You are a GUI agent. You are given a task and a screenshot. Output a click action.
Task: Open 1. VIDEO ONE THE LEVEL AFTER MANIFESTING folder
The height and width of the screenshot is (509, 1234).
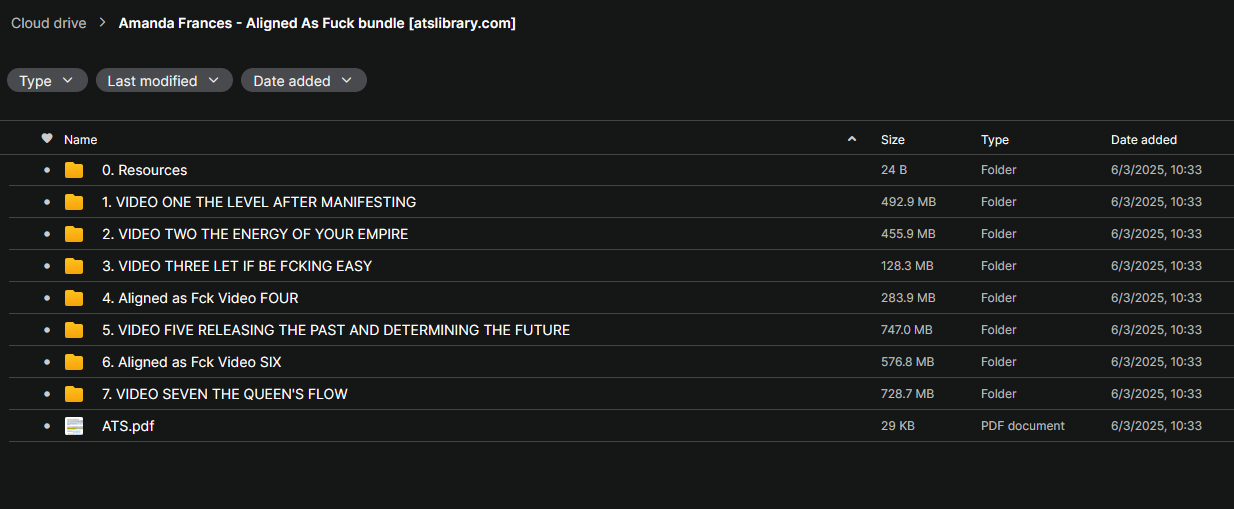(x=259, y=202)
